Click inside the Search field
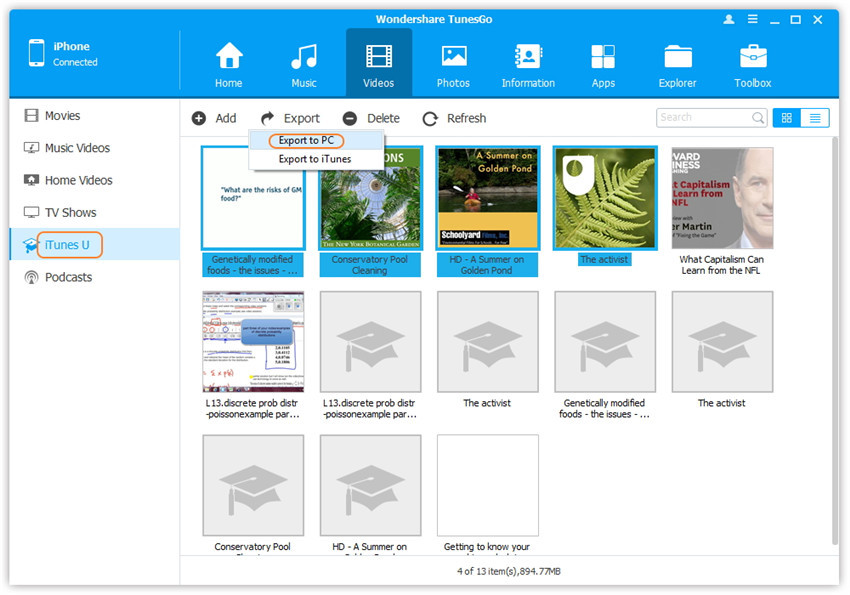 (x=703, y=118)
